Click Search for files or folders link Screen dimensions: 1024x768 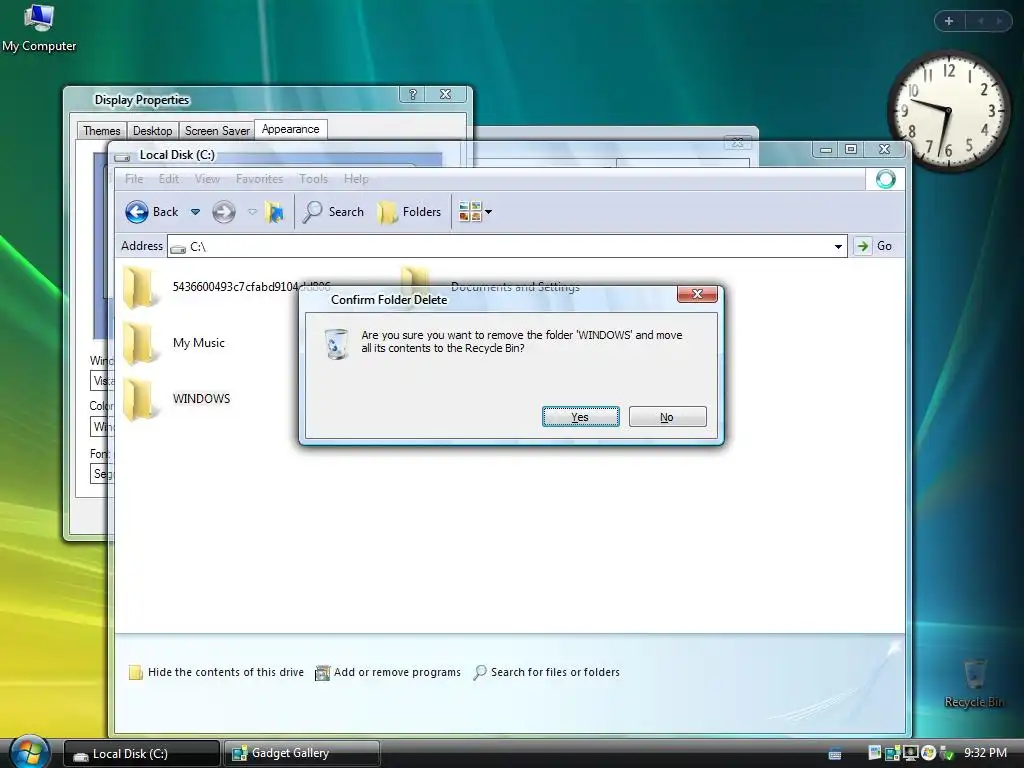546,672
